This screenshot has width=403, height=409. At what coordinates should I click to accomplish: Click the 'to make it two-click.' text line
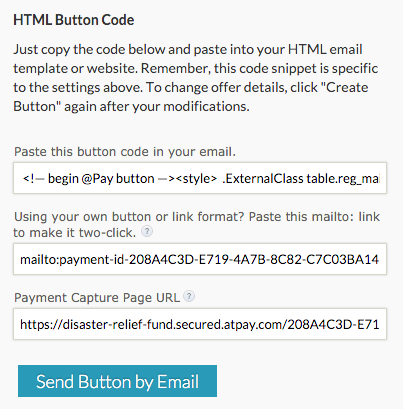75,232
